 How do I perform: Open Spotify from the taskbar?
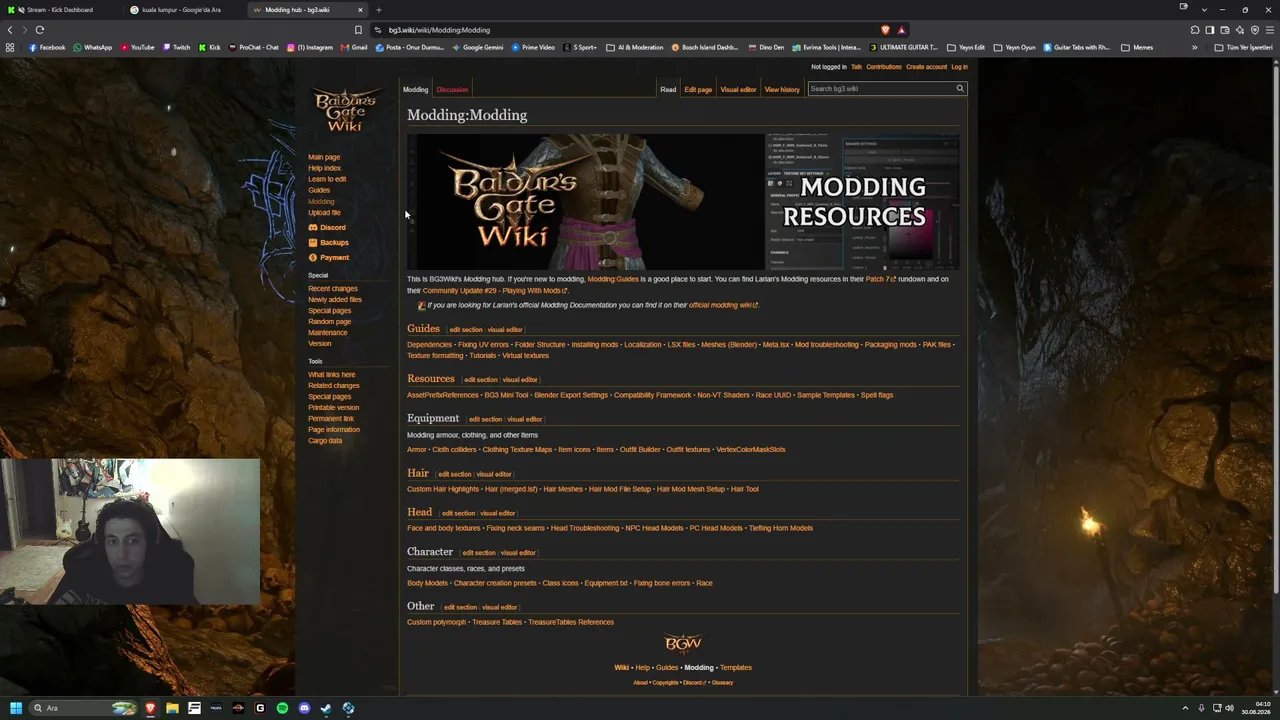click(282, 708)
